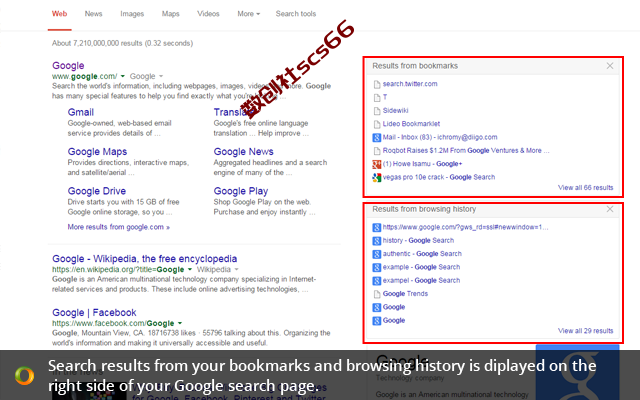Open the Sidewiki bookmark
Viewport: 640px width, 400px height.
point(395,111)
